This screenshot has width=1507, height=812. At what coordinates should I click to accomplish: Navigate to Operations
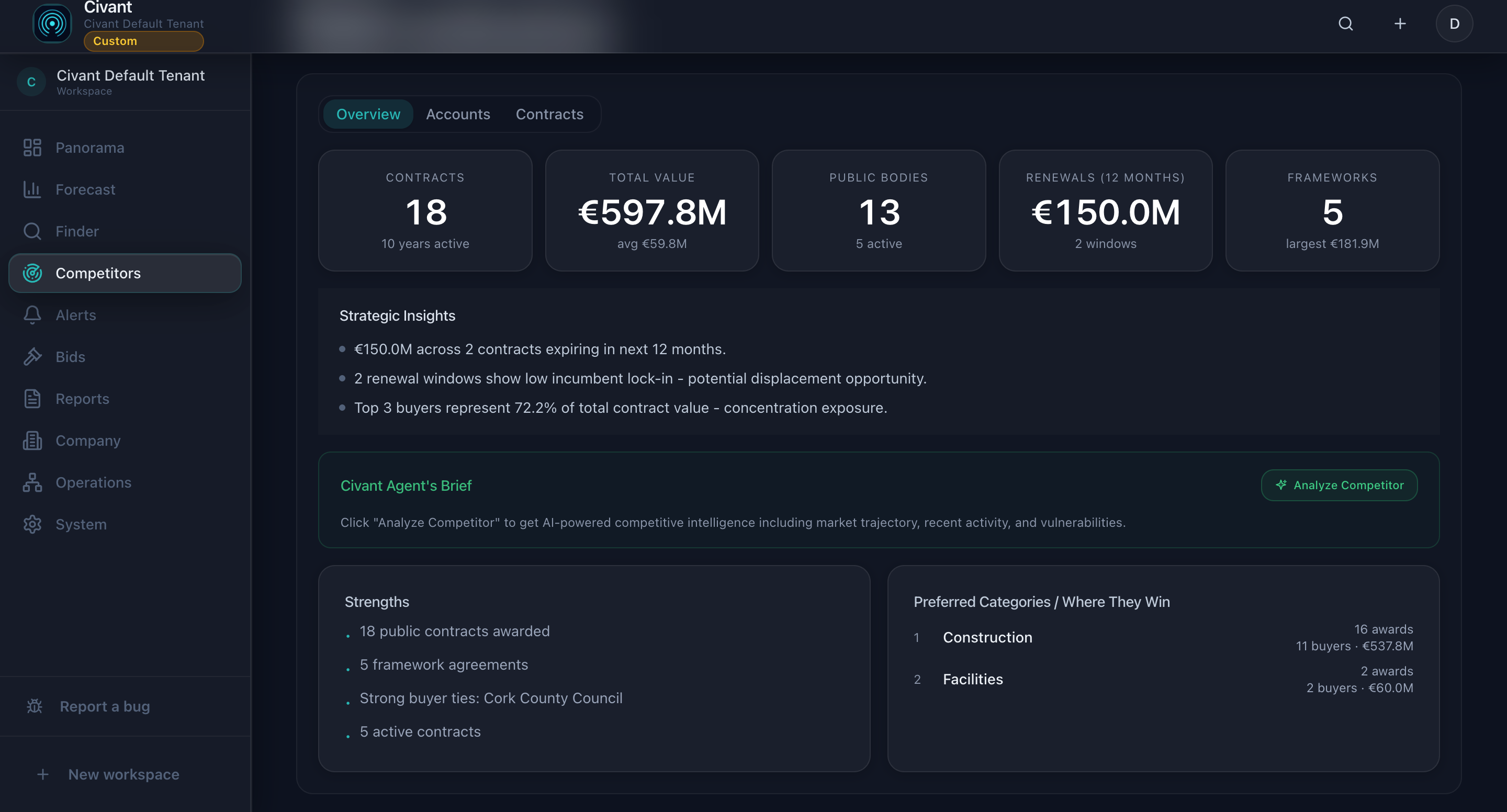coord(94,482)
